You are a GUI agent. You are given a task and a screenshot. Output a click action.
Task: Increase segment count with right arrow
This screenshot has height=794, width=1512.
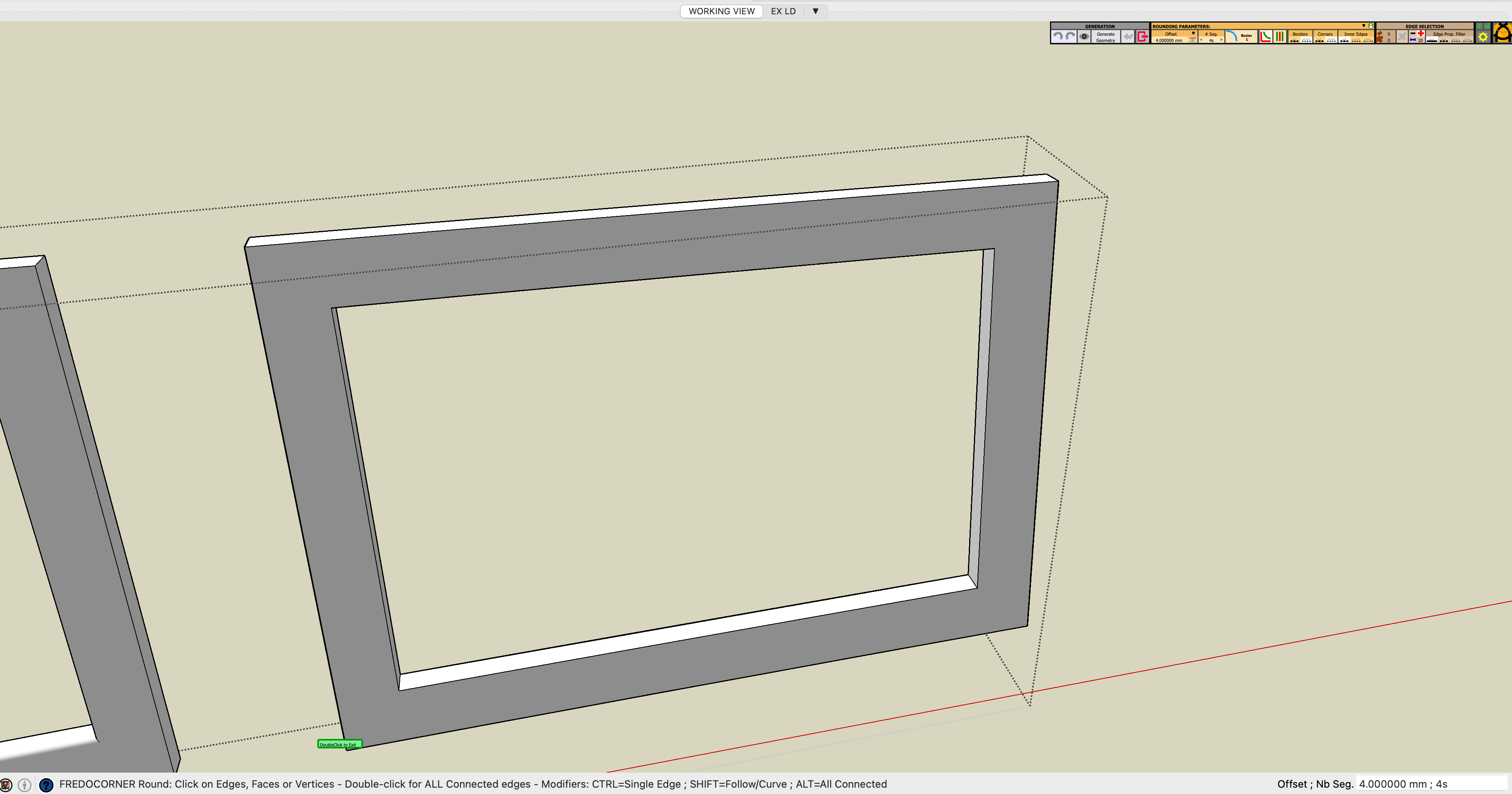(x=1222, y=40)
